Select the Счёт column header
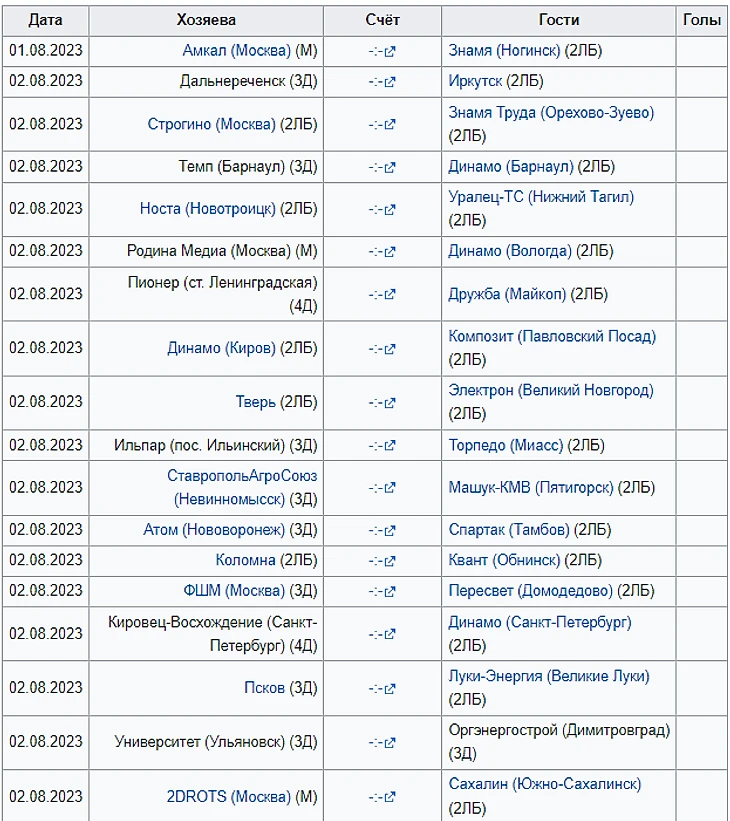 pos(382,20)
